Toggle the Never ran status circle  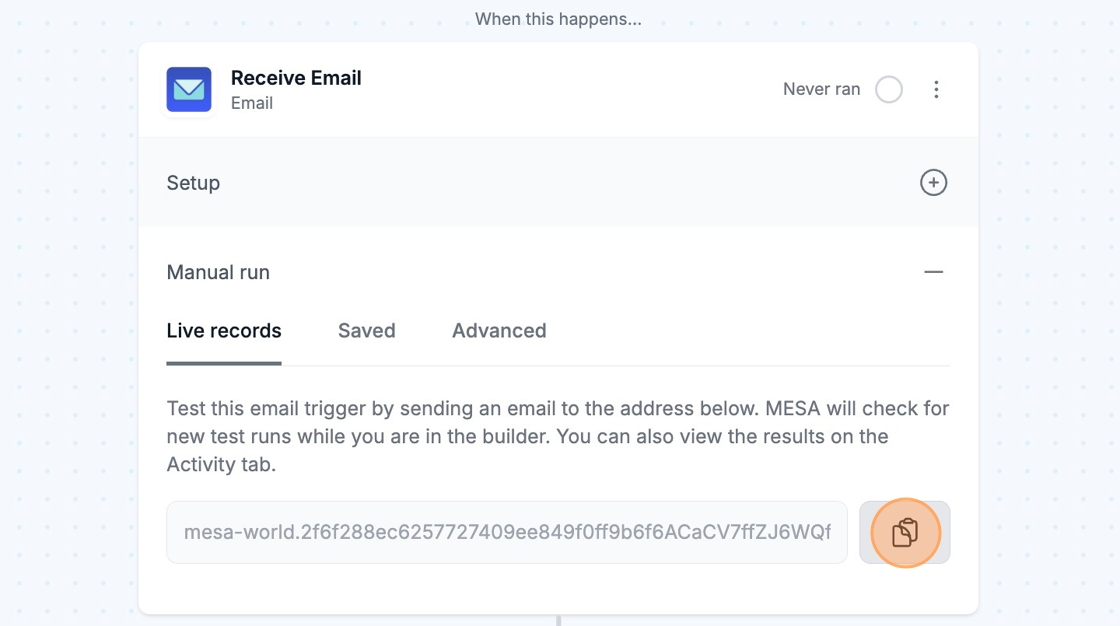click(x=889, y=90)
